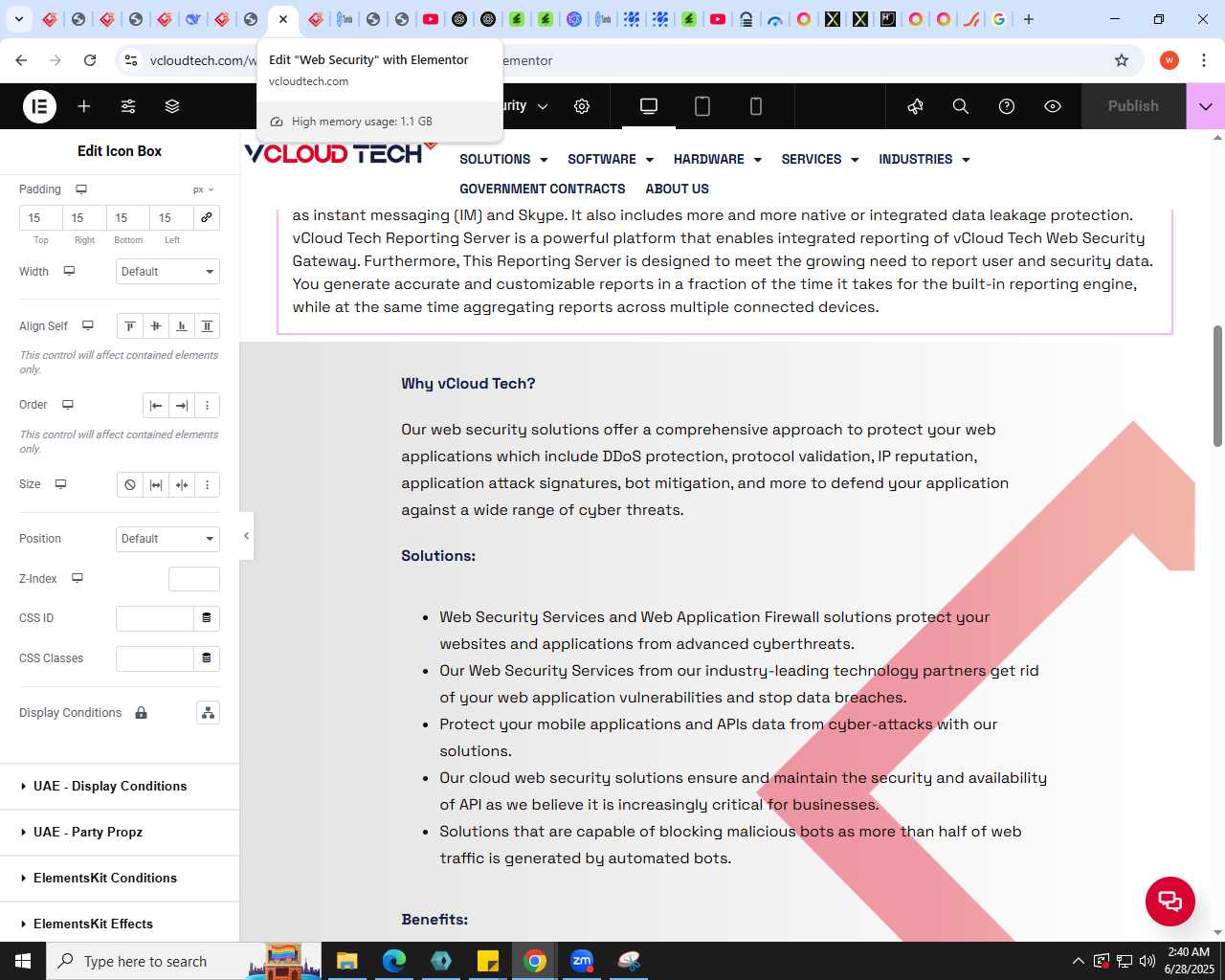Click the Z-Index input field

(x=194, y=579)
